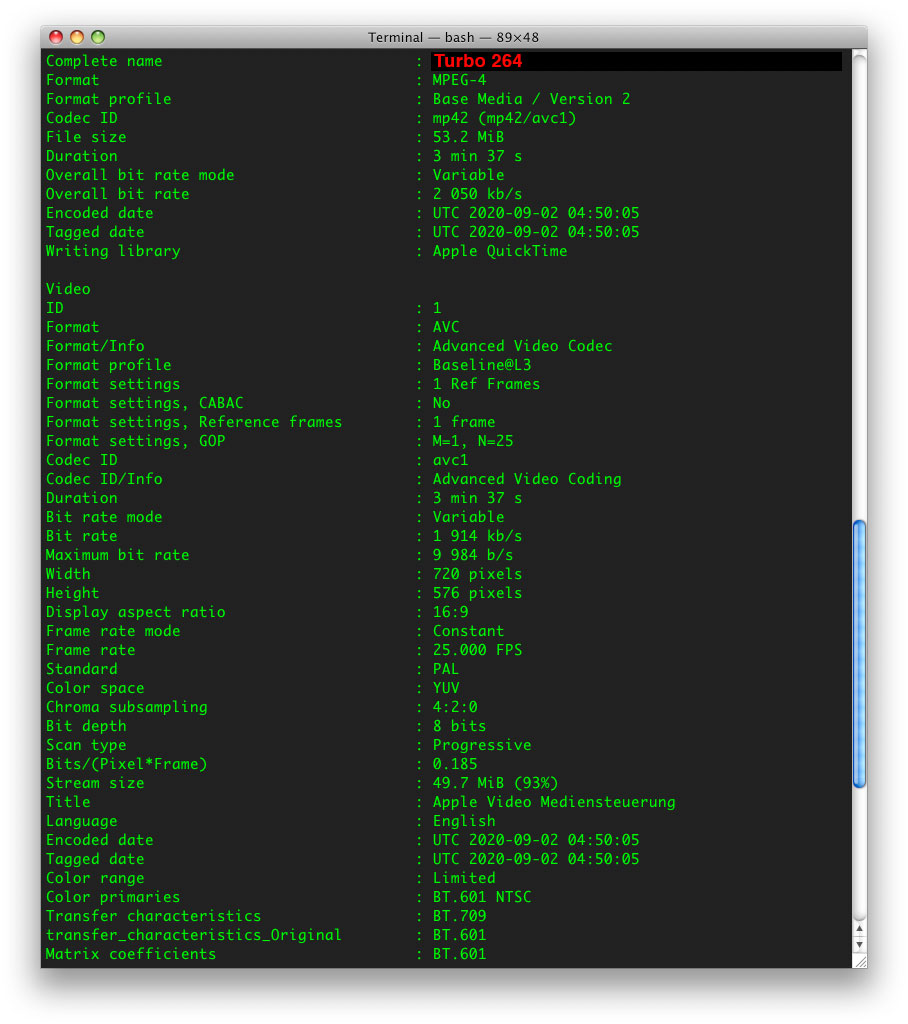Click the 'Matrix coefficients' label
908x1024 pixels.
pyautogui.click(x=131, y=953)
